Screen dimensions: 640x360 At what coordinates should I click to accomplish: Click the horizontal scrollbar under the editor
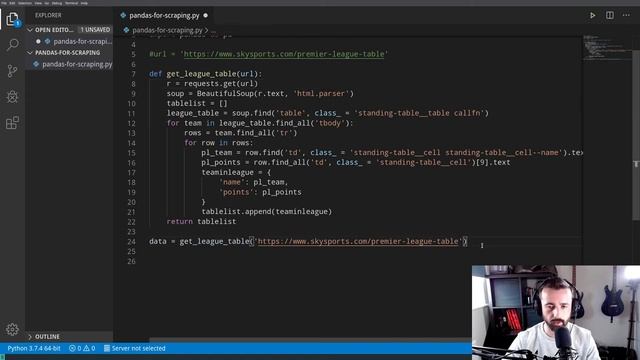(x=310, y=340)
